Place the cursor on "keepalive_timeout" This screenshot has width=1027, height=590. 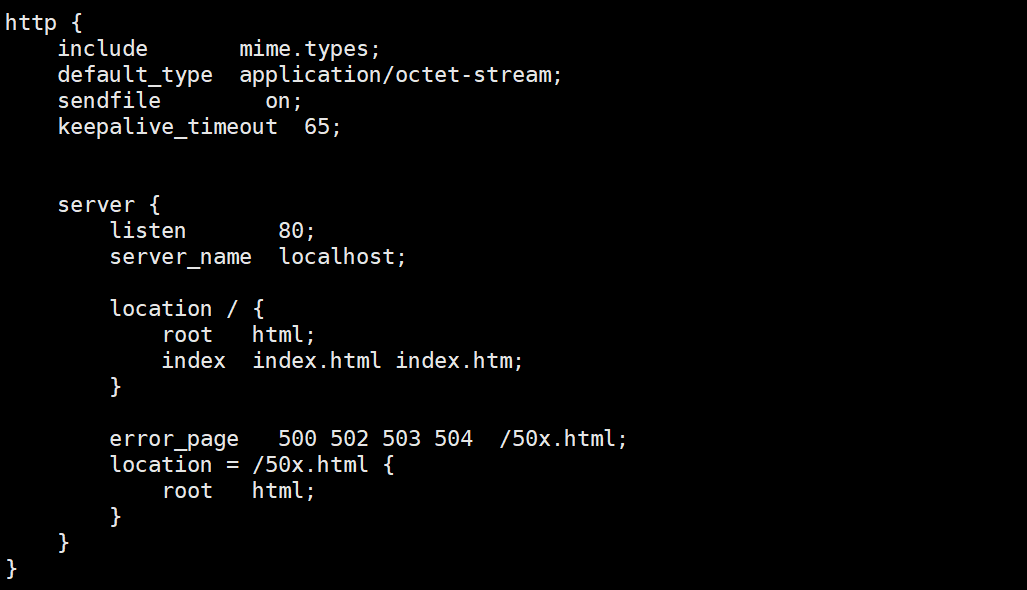(168, 126)
